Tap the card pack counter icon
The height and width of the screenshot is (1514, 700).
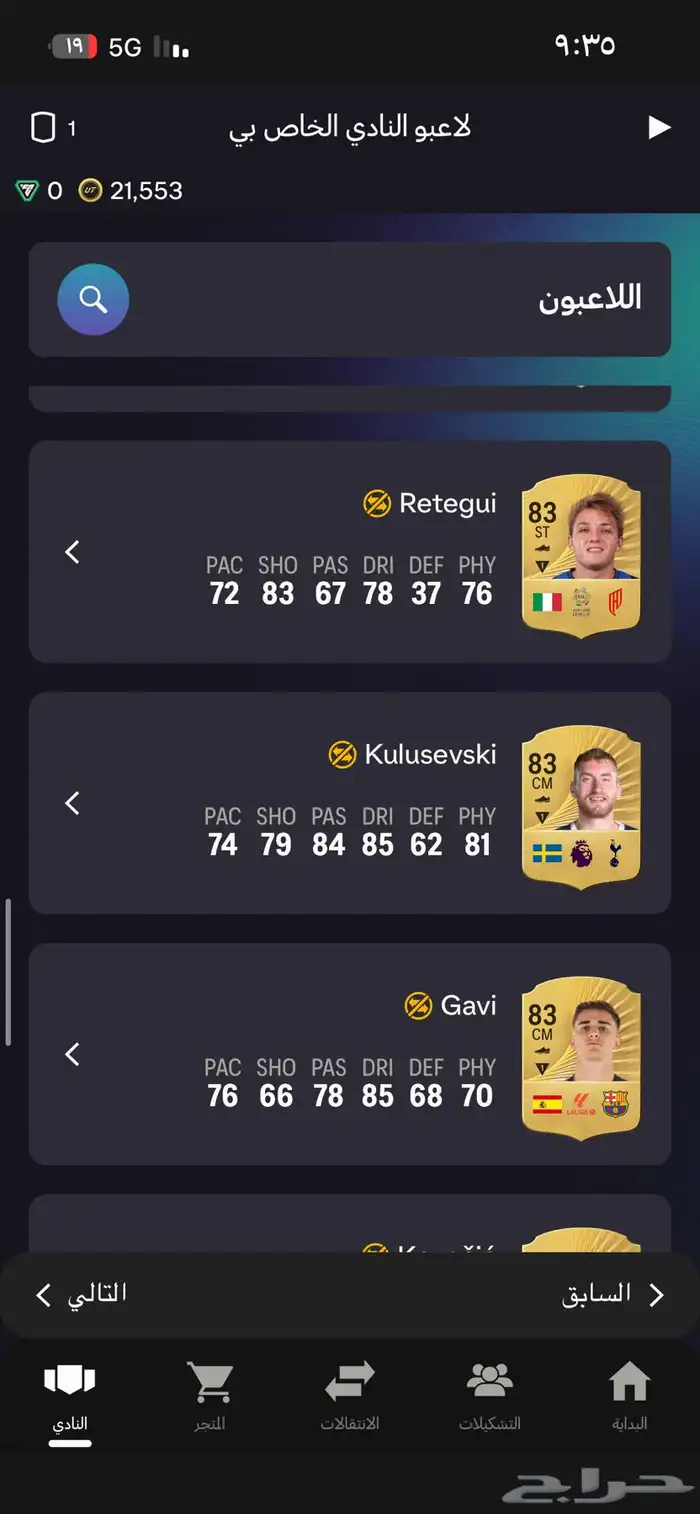[43, 128]
